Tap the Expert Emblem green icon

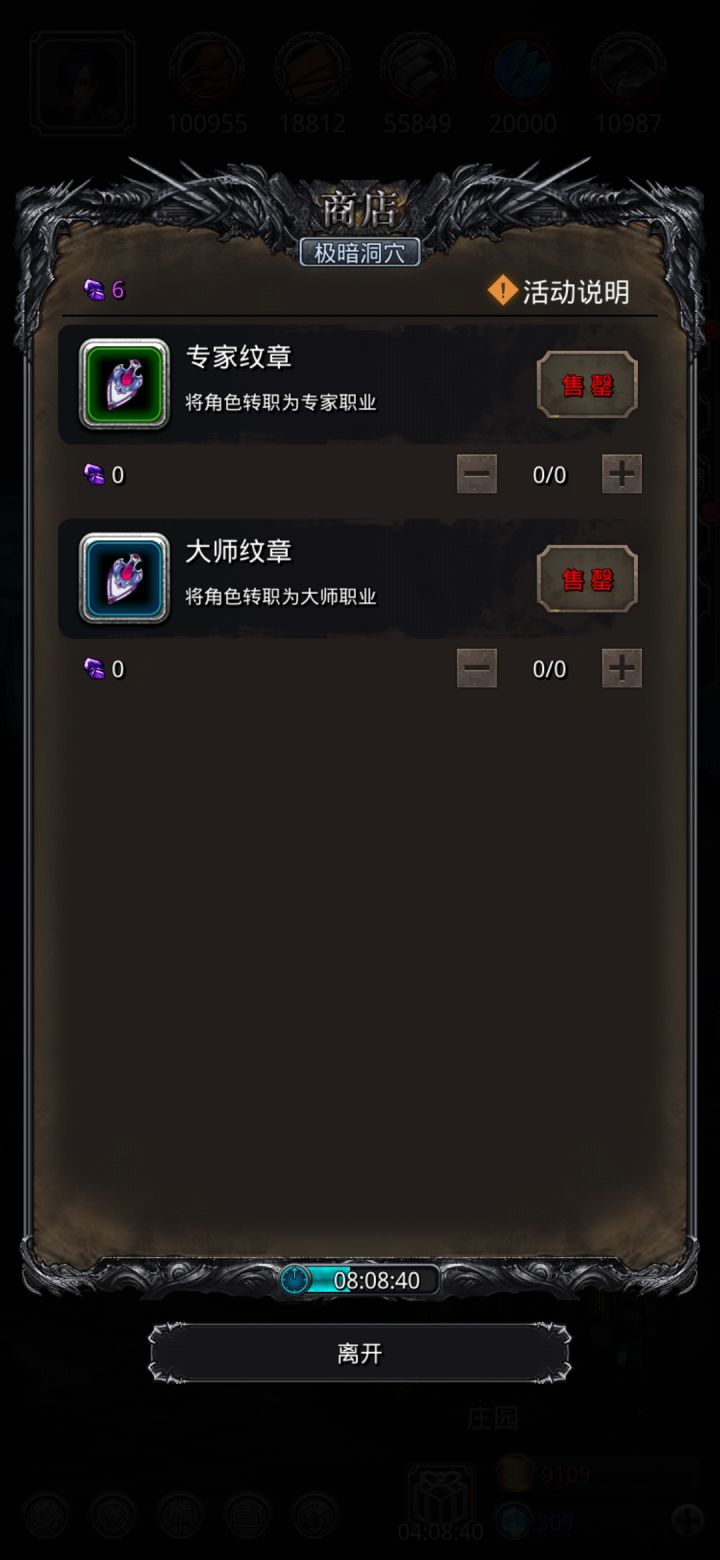coord(125,384)
